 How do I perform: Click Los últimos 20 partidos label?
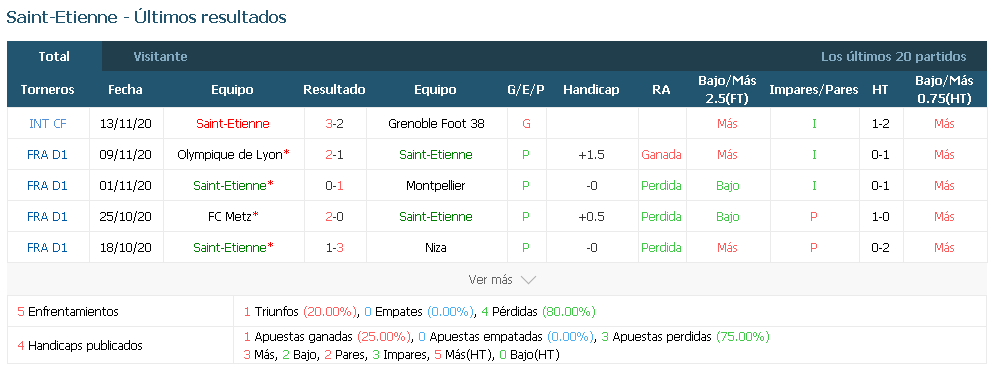(894, 56)
